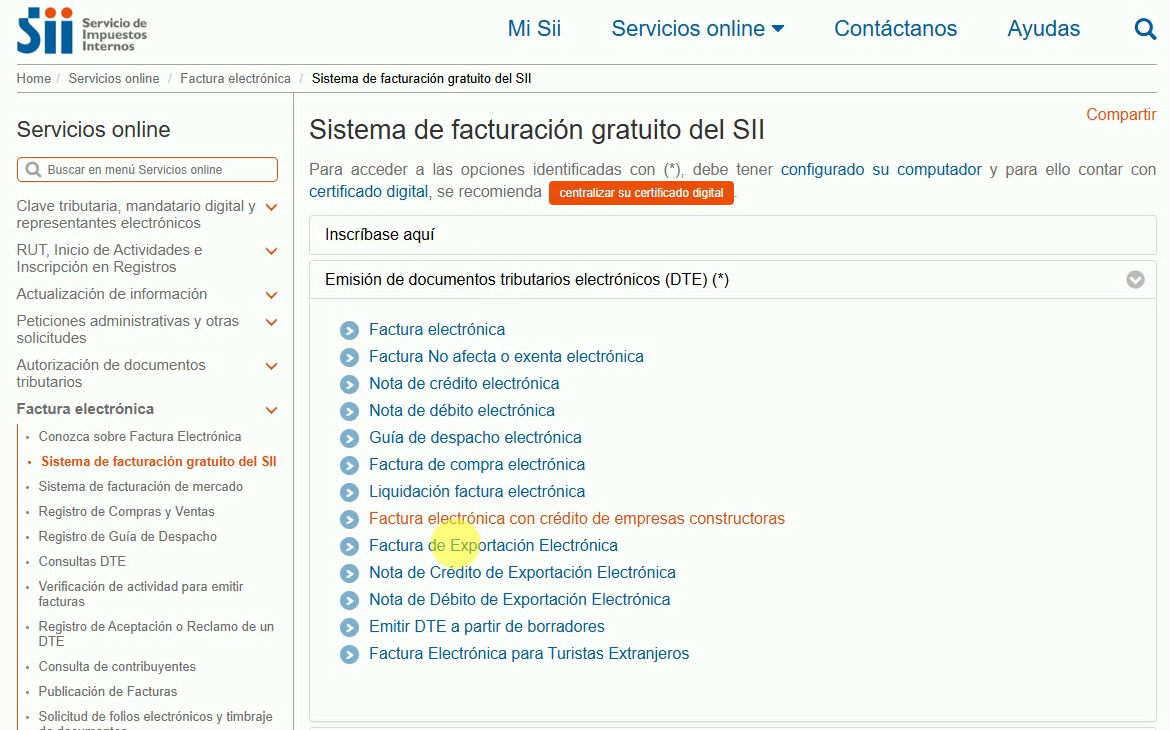Image resolution: width=1170 pixels, height=730 pixels.
Task: Select Registro de Compras y Ventas in sidebar
Action: click(126, 511)
